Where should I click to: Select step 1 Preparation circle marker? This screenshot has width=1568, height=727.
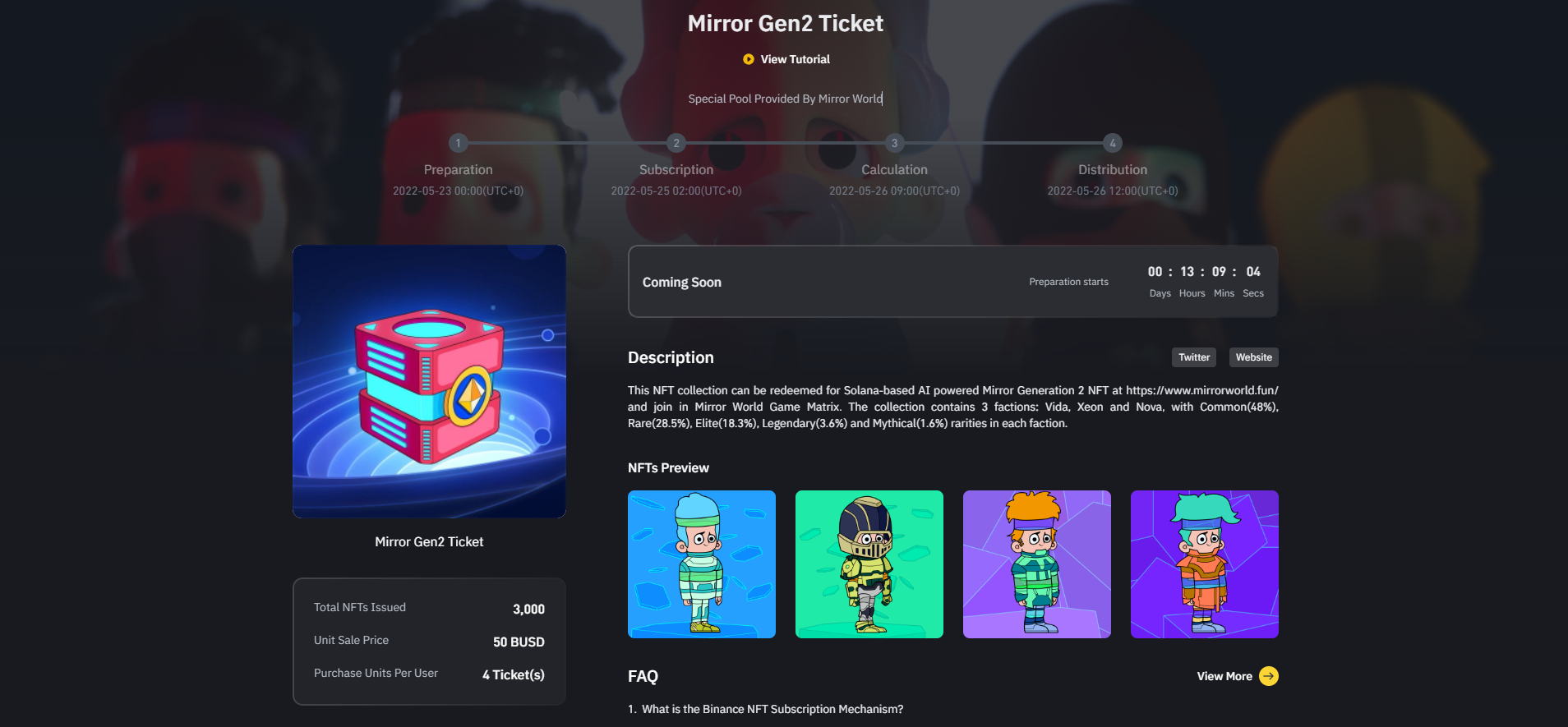(x=459, y=143)
